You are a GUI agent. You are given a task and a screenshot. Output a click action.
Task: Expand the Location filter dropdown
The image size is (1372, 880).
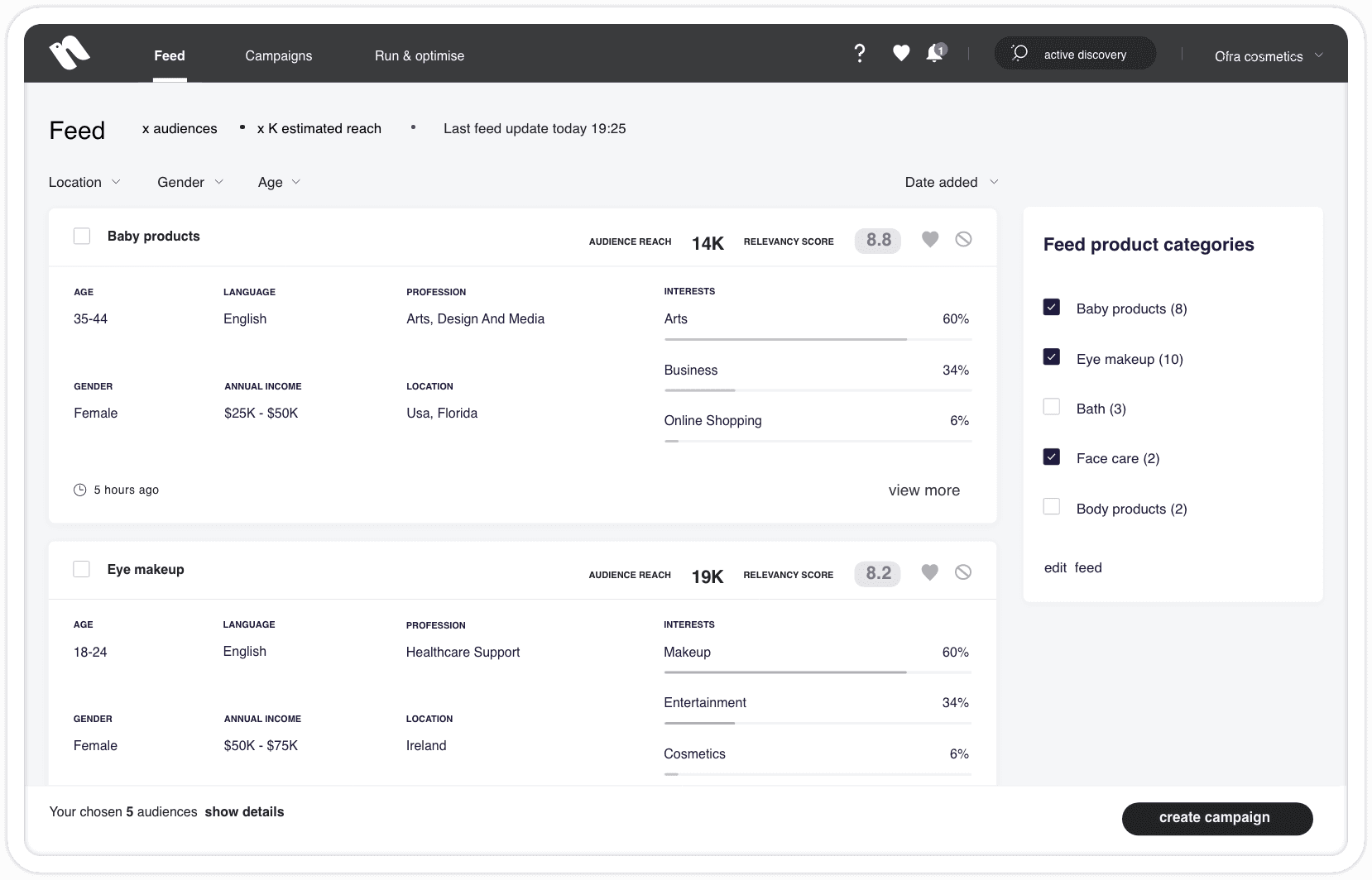pos(84,182)
